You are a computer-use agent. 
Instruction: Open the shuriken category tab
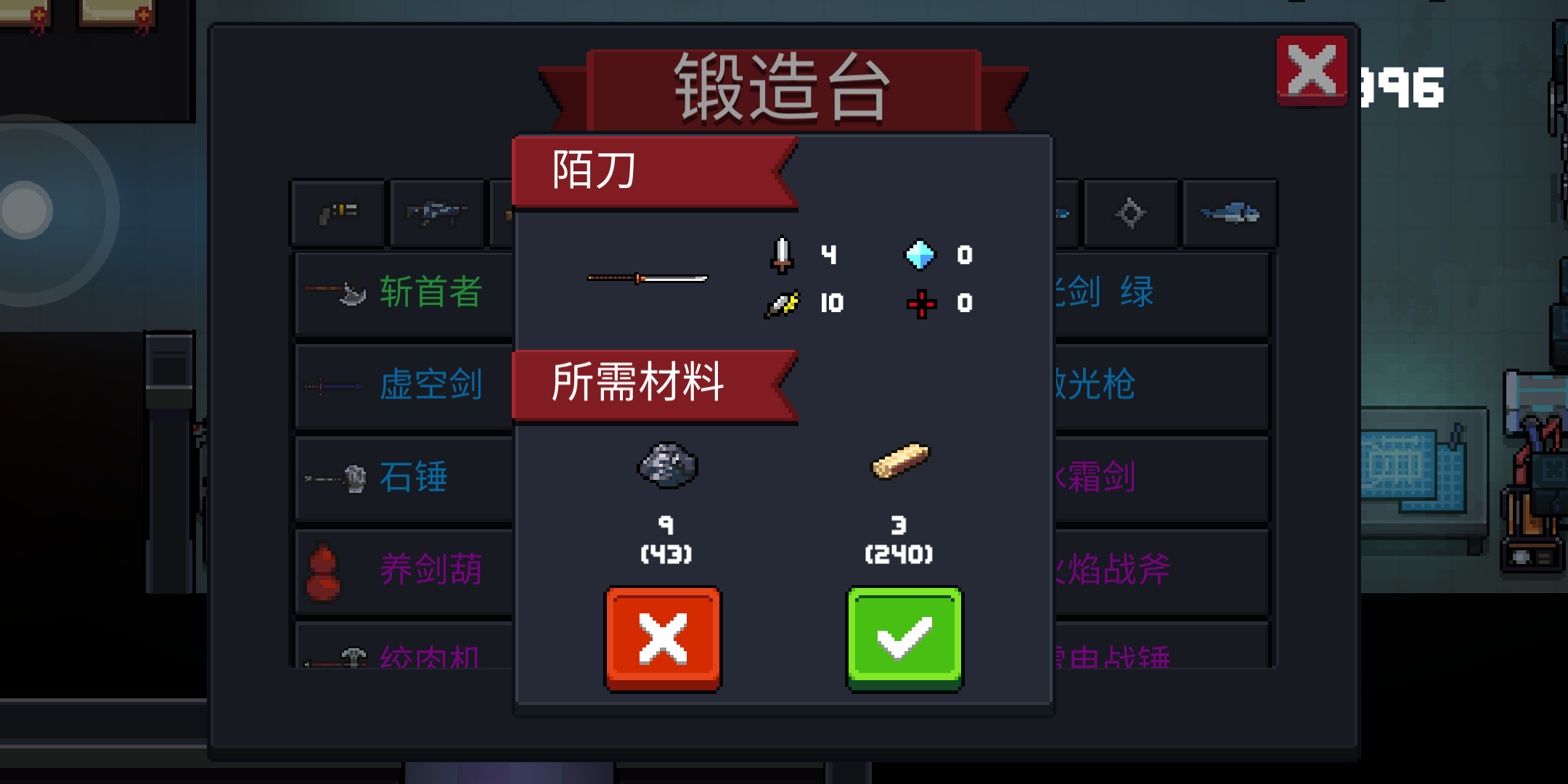(x=1130, y=213)
